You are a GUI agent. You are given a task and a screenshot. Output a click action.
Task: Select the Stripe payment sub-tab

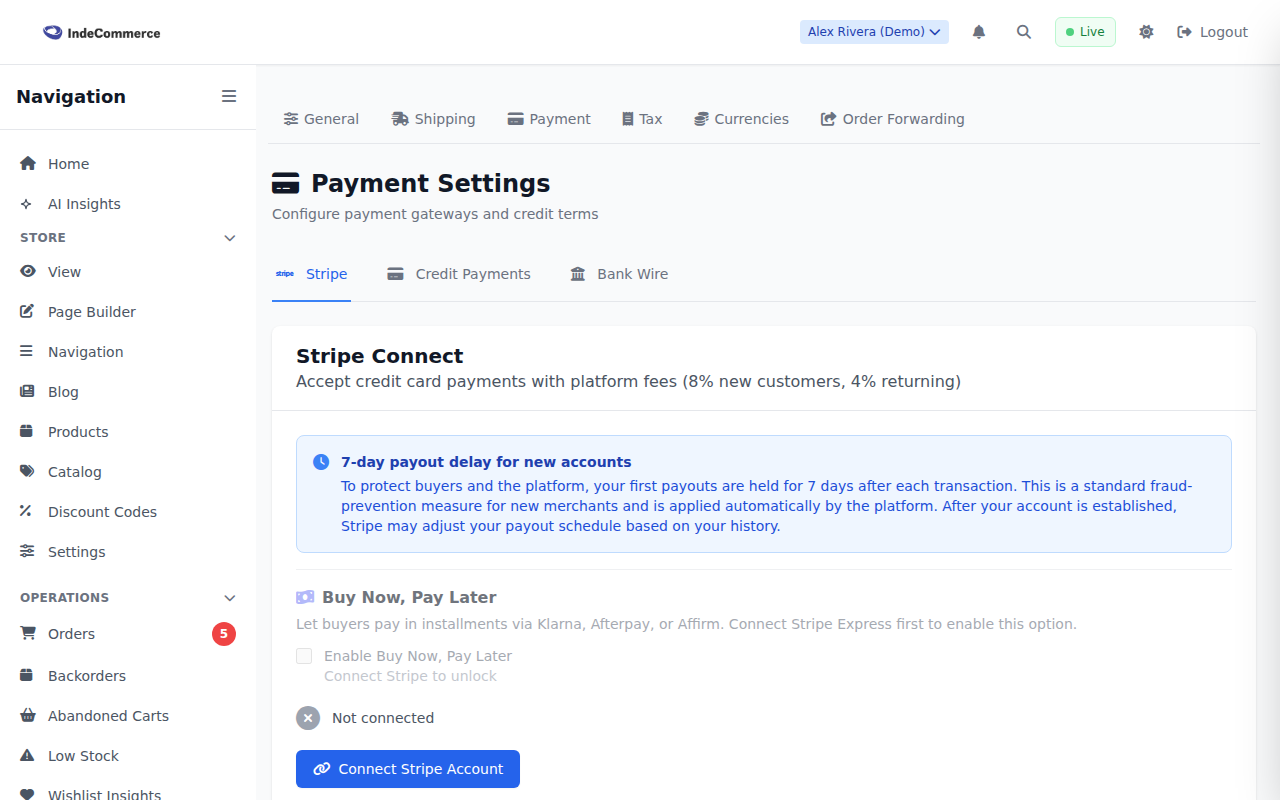311,274
